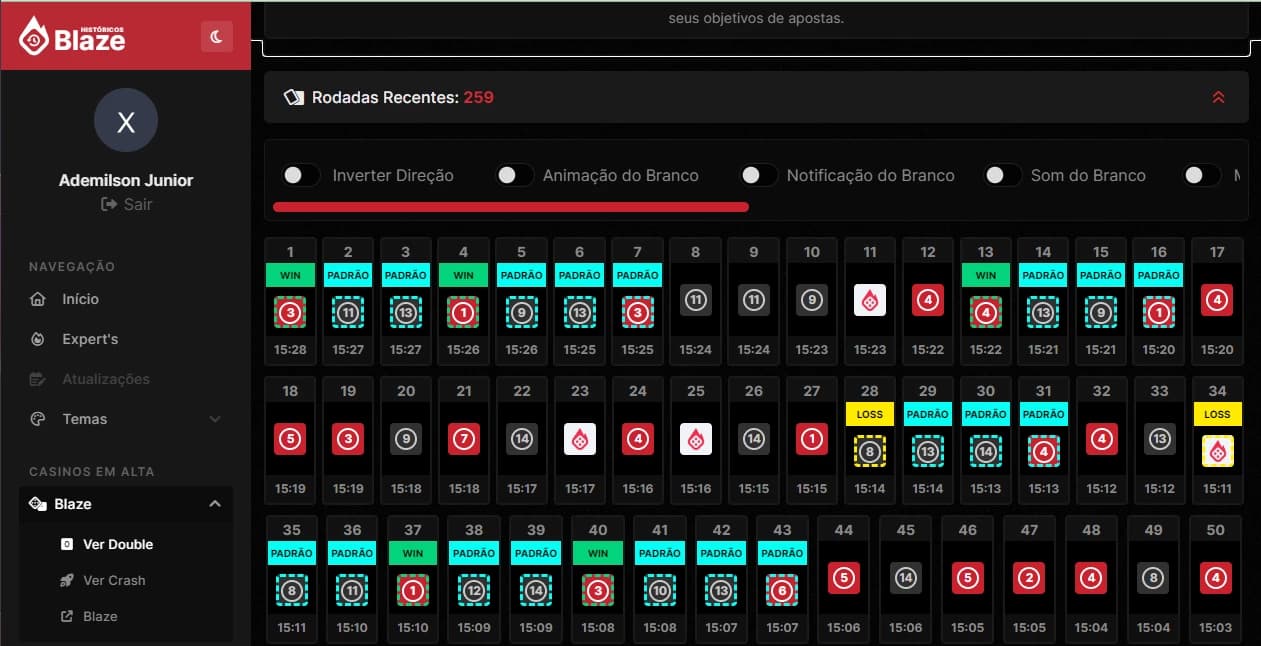Toggle dark mode moon icon
Screen dimensions: 1261x646
216,37
